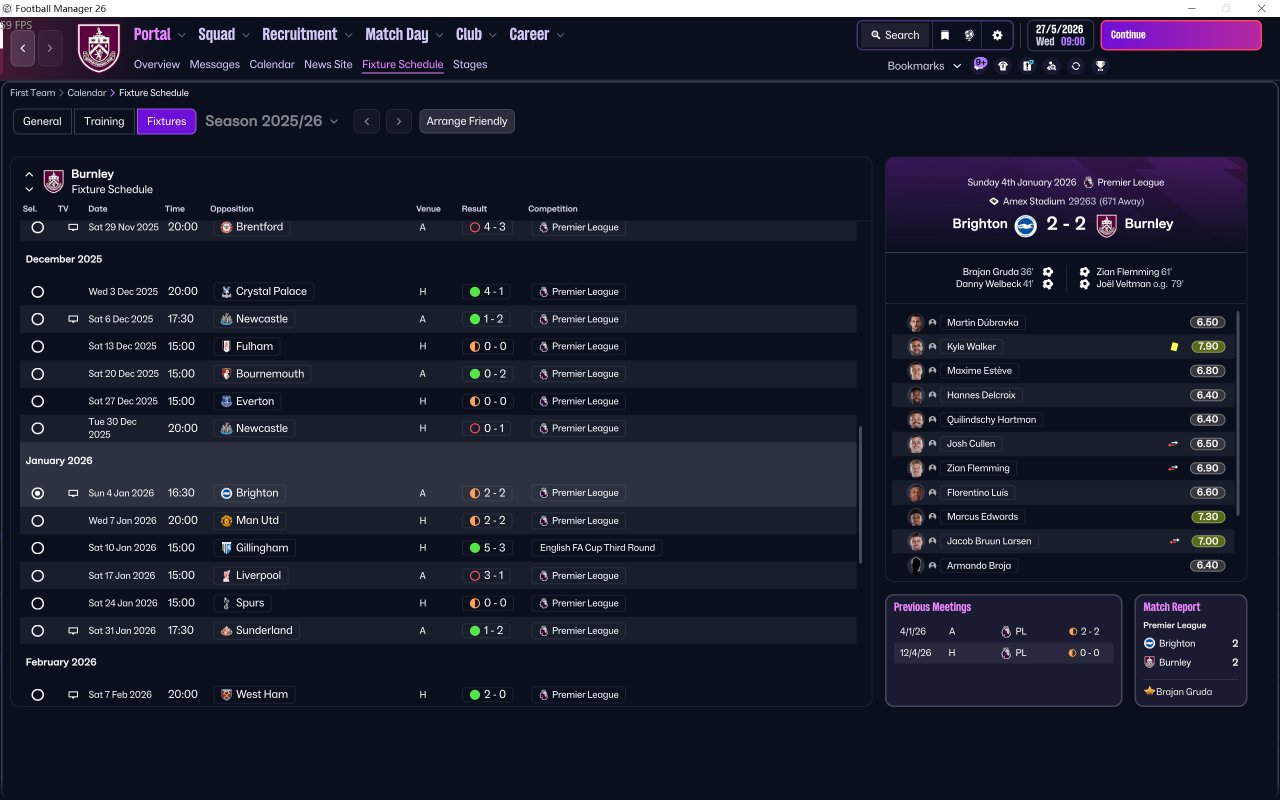Click Jacob Bruun Larsen's substitution arrow icon
1280x800 pixels.
(x=1173, y=541)
